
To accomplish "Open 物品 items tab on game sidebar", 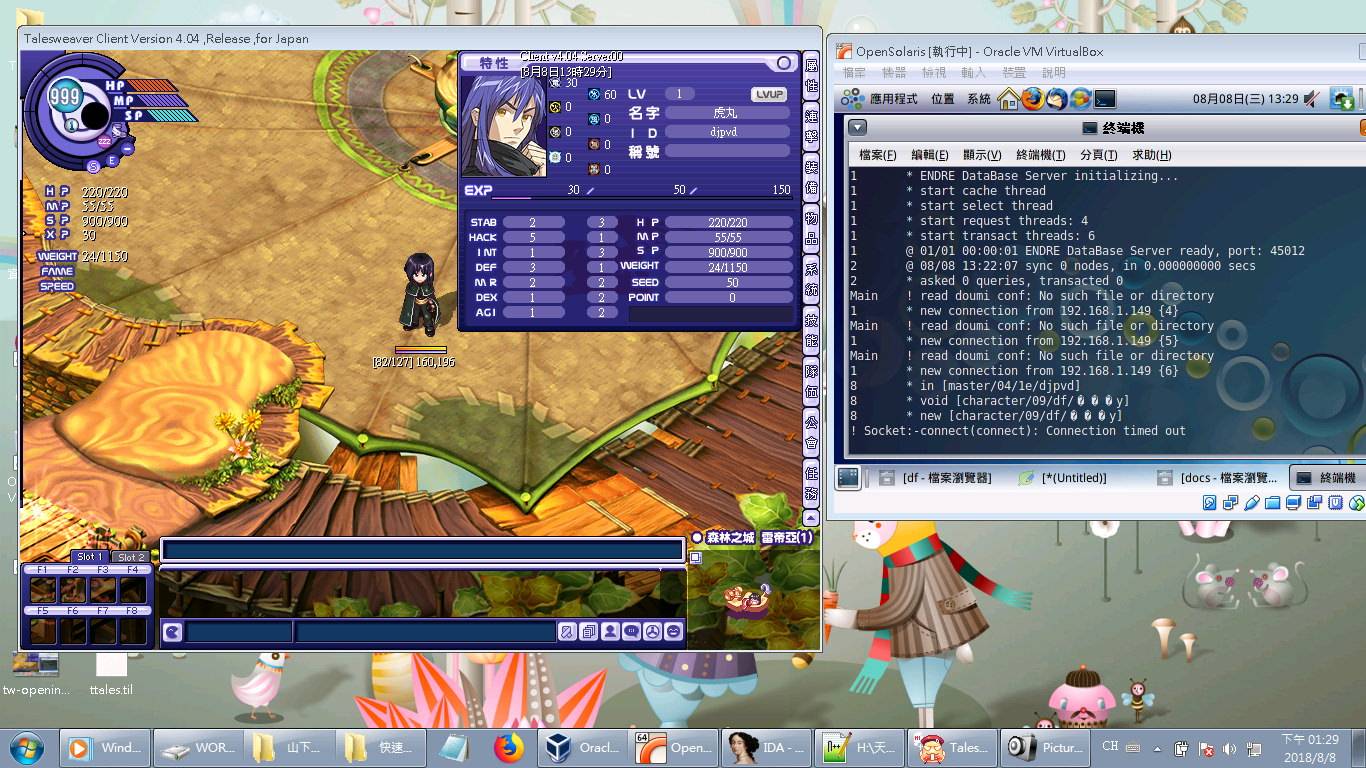I will pyautogui.click(x=811, y=230).
